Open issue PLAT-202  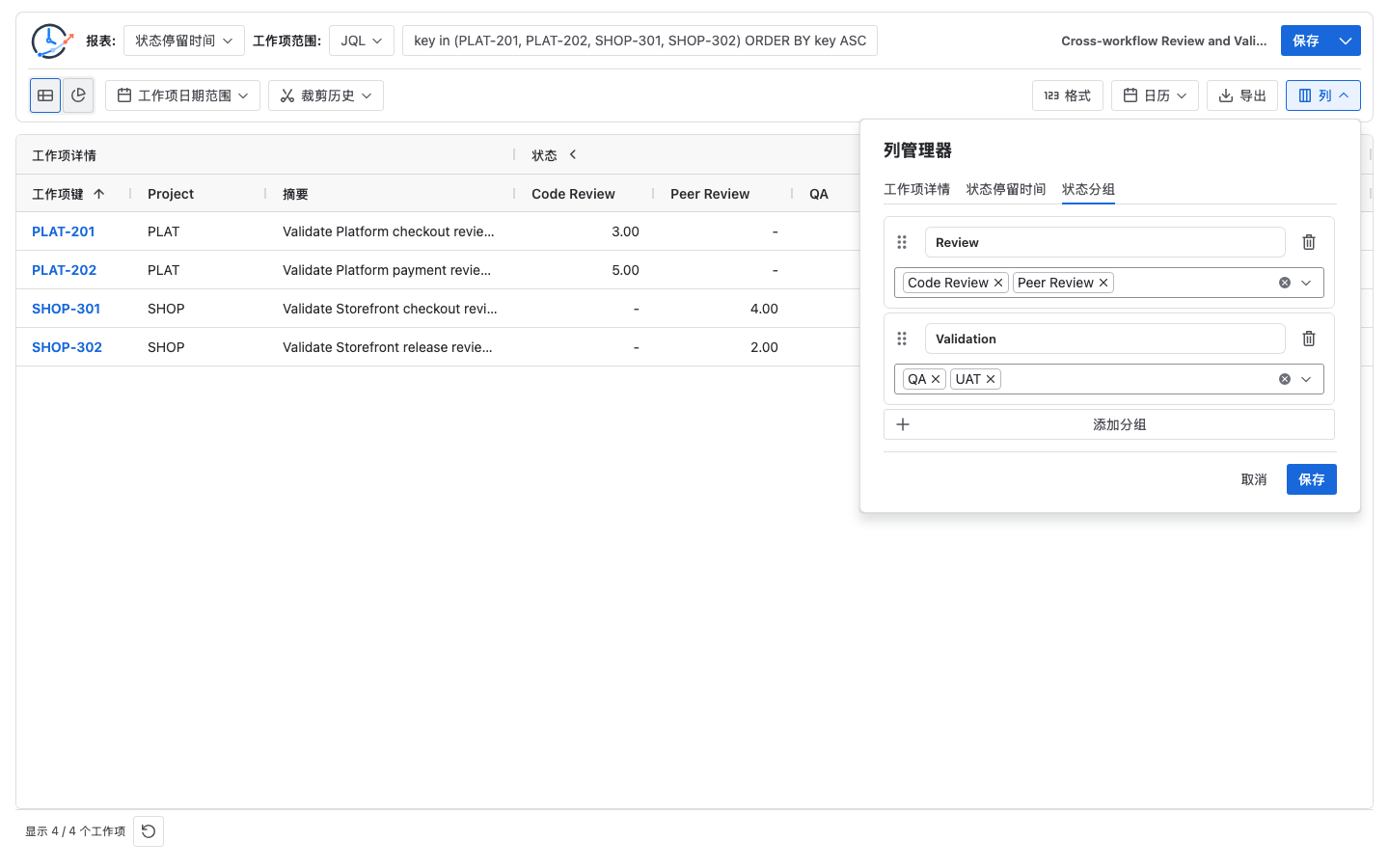coord(65,270)
